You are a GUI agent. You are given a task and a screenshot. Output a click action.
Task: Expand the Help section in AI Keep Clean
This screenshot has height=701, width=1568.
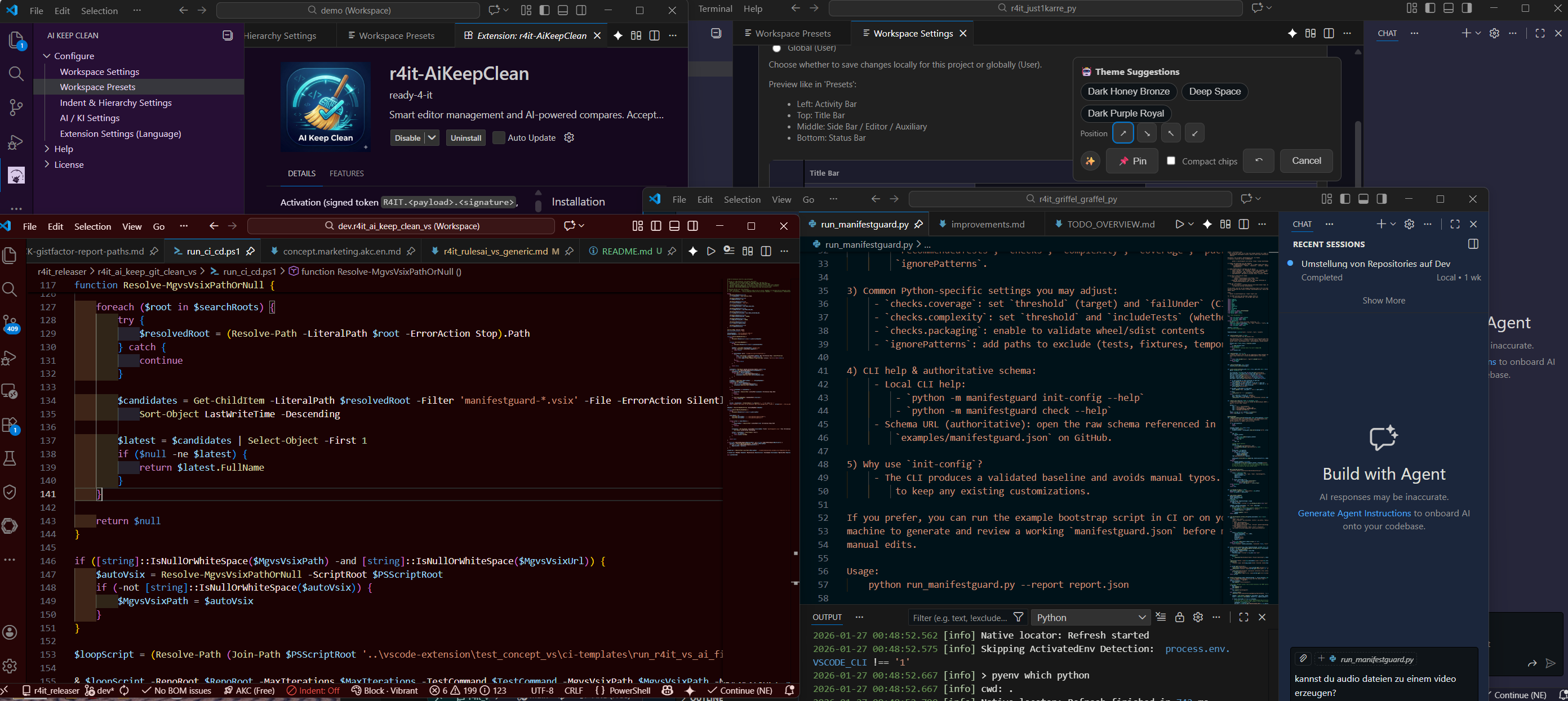63,149
